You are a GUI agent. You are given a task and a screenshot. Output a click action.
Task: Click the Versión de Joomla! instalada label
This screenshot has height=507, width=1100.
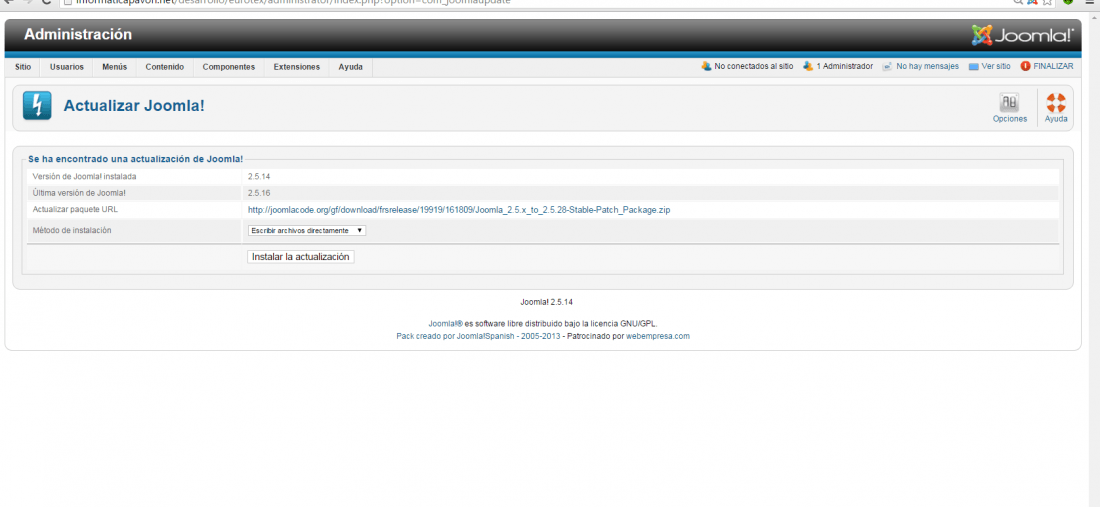pyautogui.click(x=84, y=176)
